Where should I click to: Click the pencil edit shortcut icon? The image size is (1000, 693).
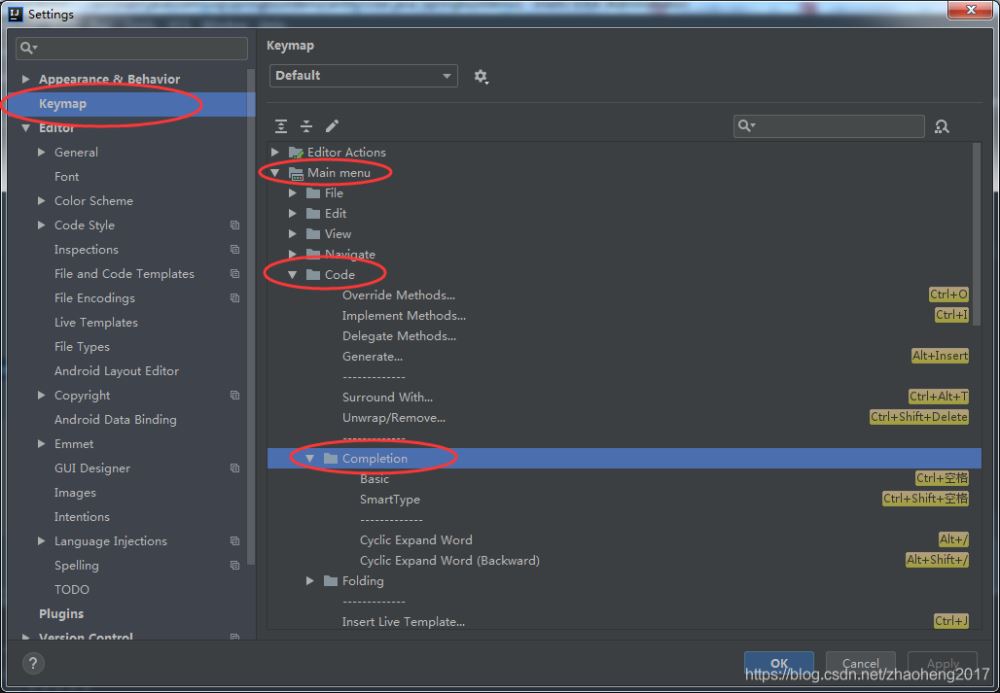tap(332, 126)
